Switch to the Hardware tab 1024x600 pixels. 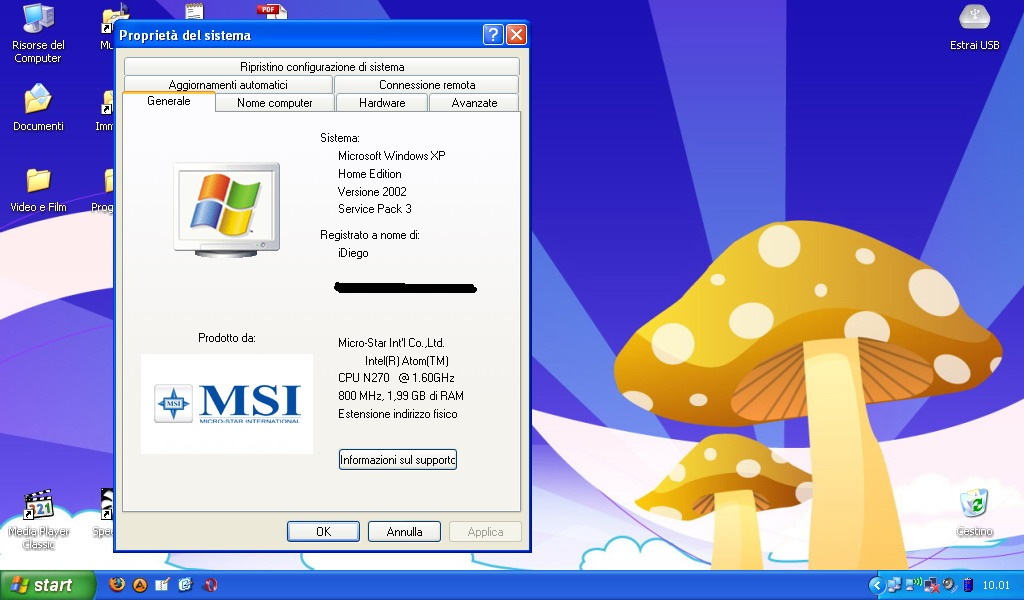(x=382, y=103)
